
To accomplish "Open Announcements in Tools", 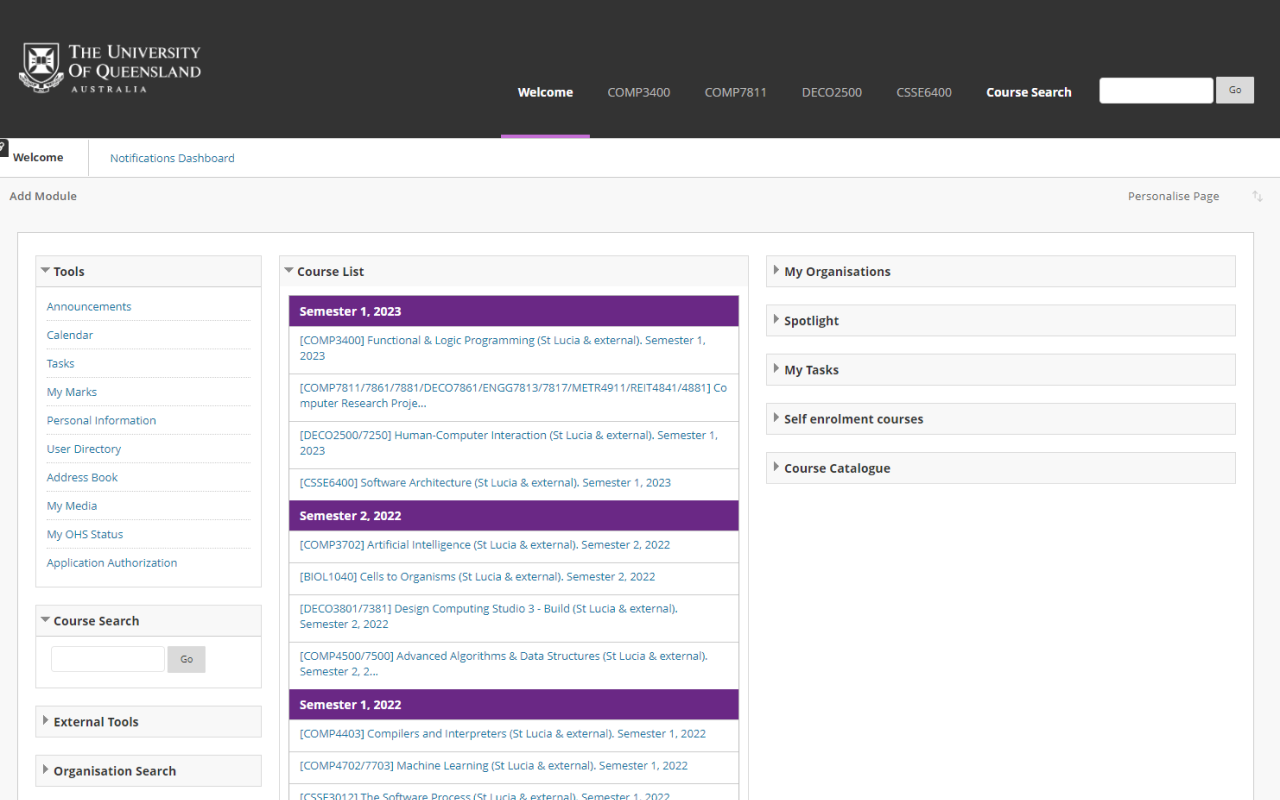I will (x=89, y=307).
